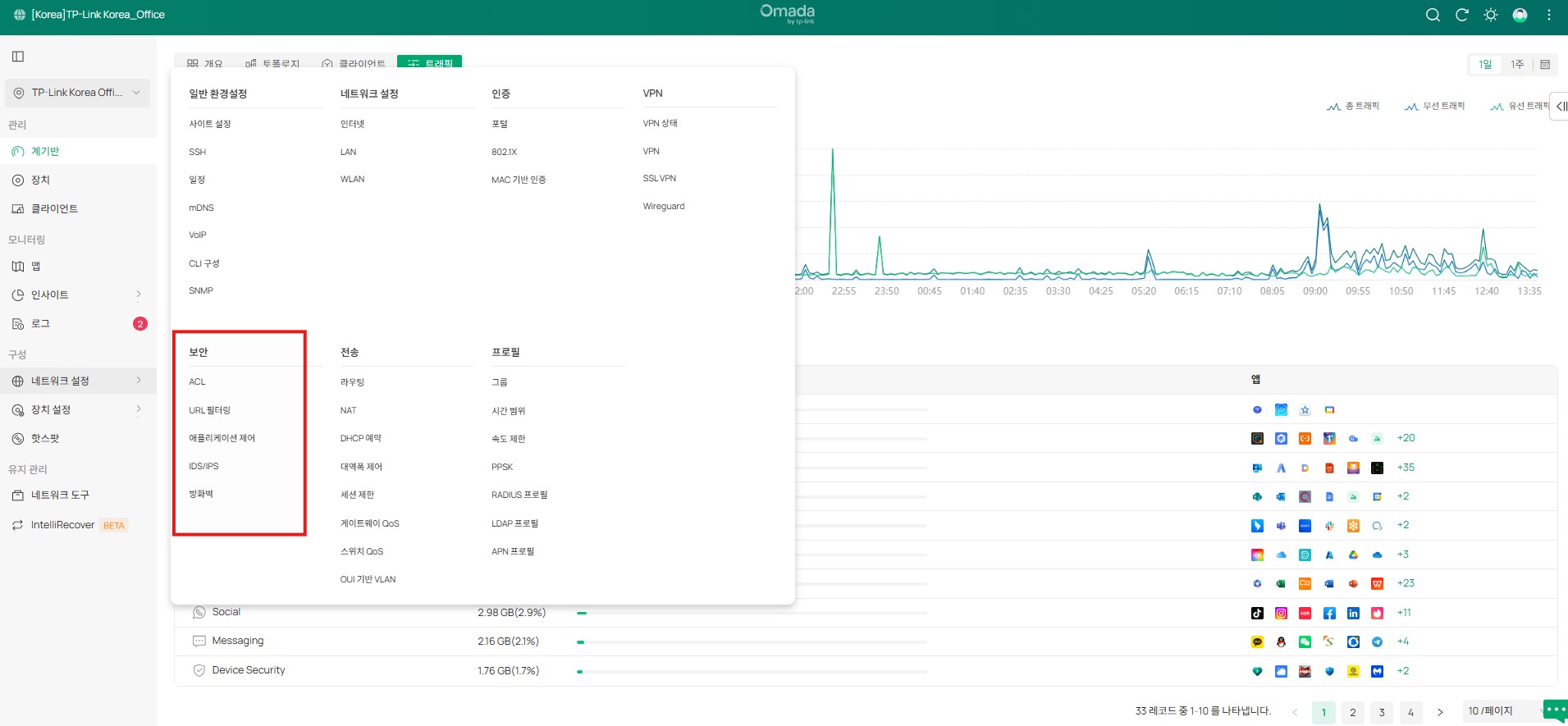Toggle the 무선 트래픽 legend series
The width and height of the screenshot is (1568, 726).
tap(1434, 107)
